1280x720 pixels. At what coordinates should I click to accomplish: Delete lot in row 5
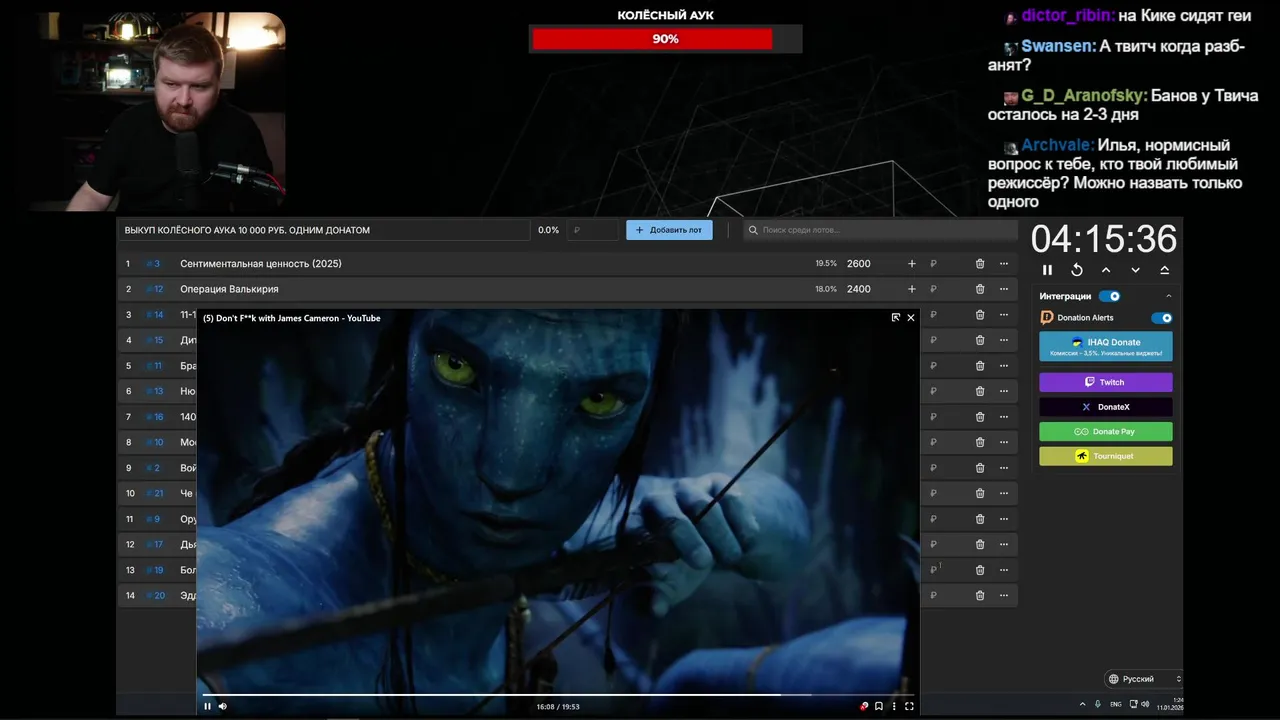[980, 366]
